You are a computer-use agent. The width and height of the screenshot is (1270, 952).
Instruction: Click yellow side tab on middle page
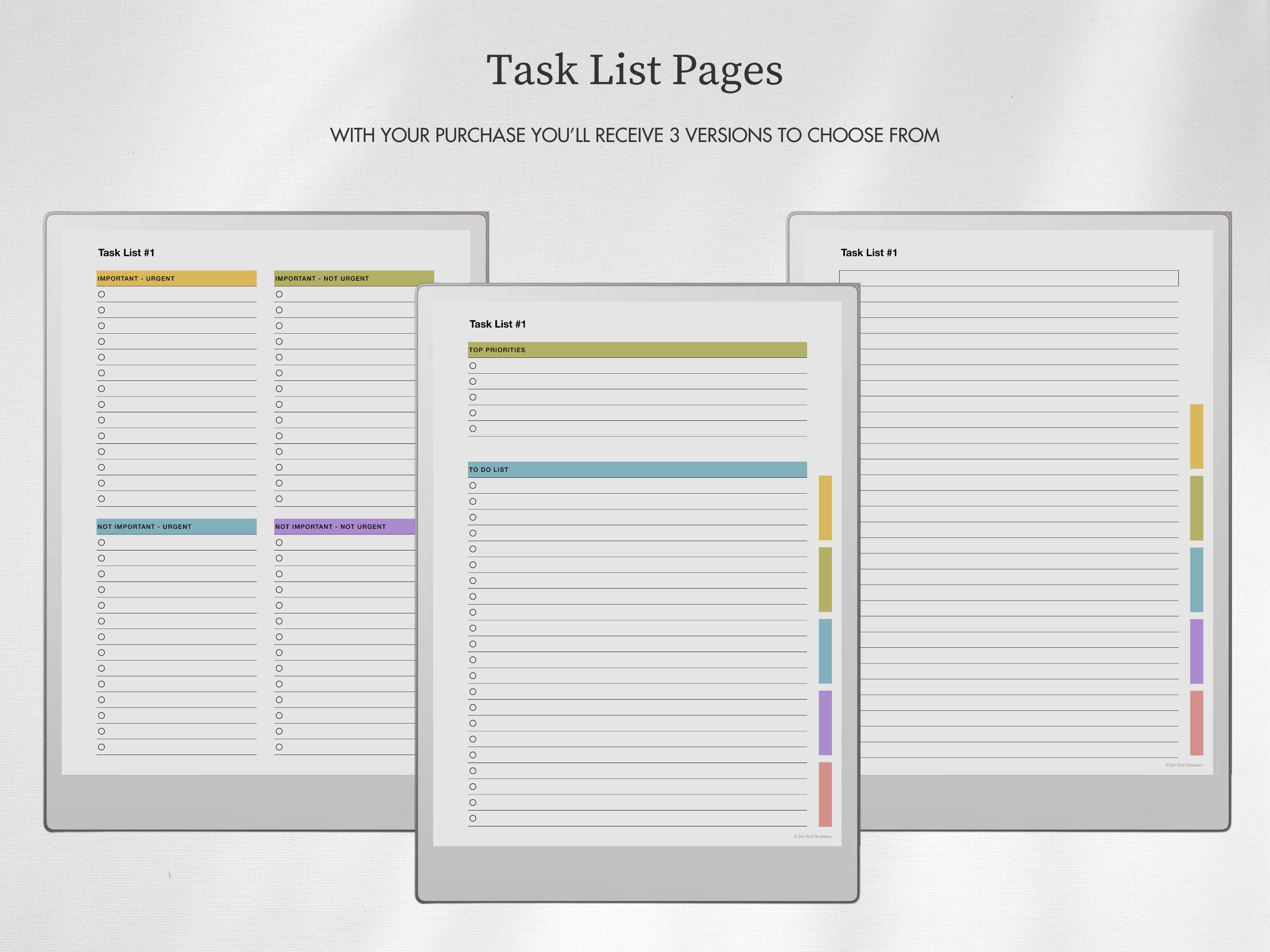(825, 508)
